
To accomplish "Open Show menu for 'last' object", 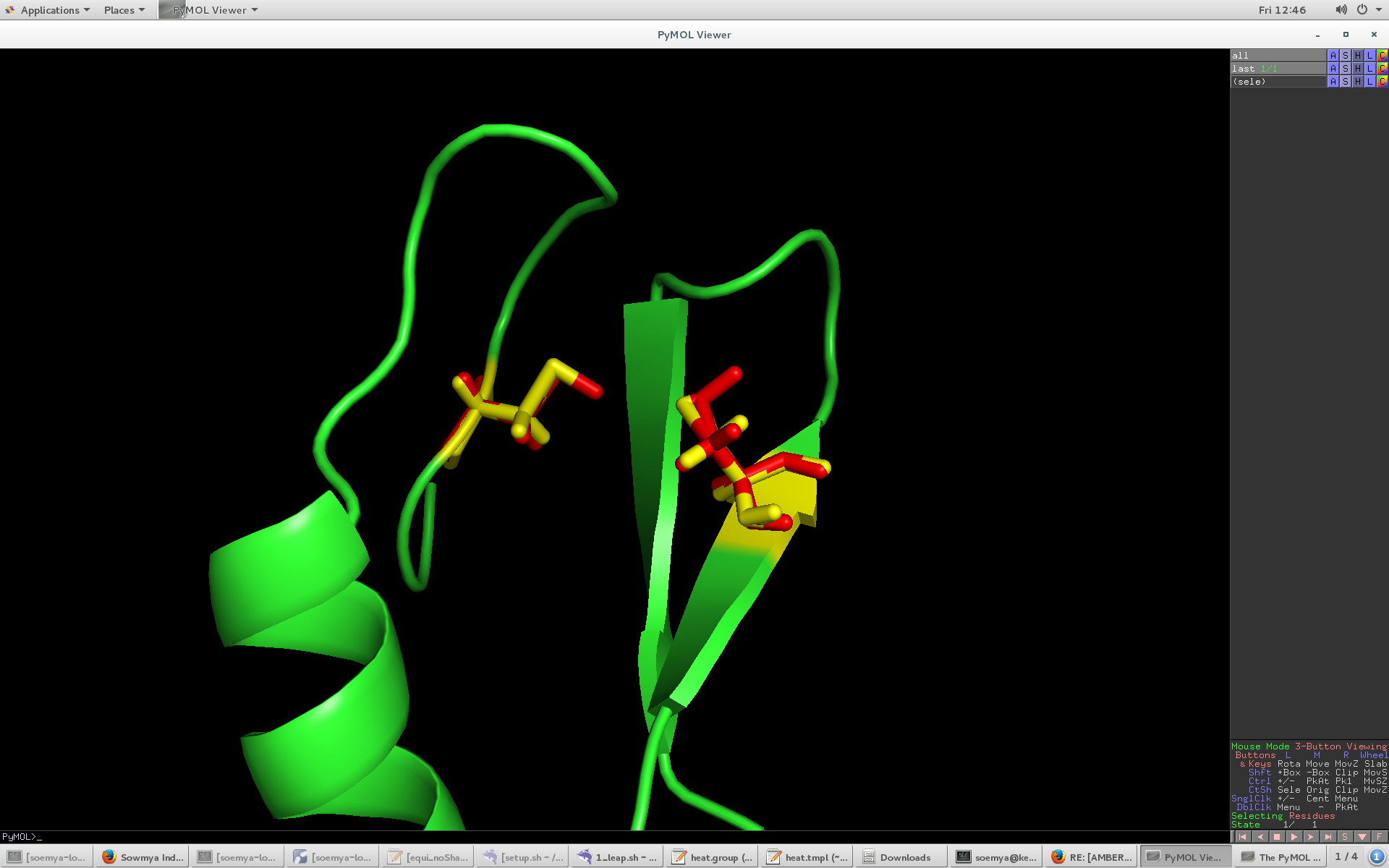I will (1345, 69).
